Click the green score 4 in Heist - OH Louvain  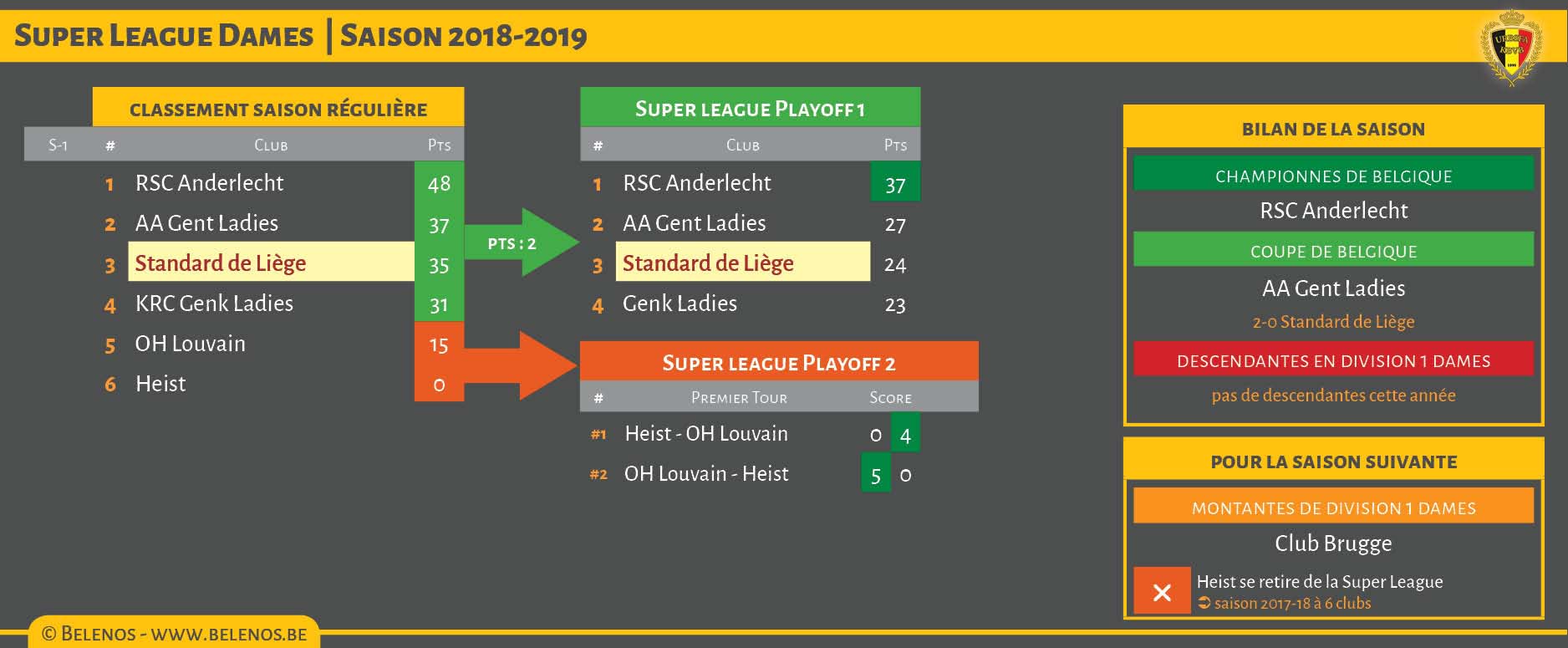[905, 434]
